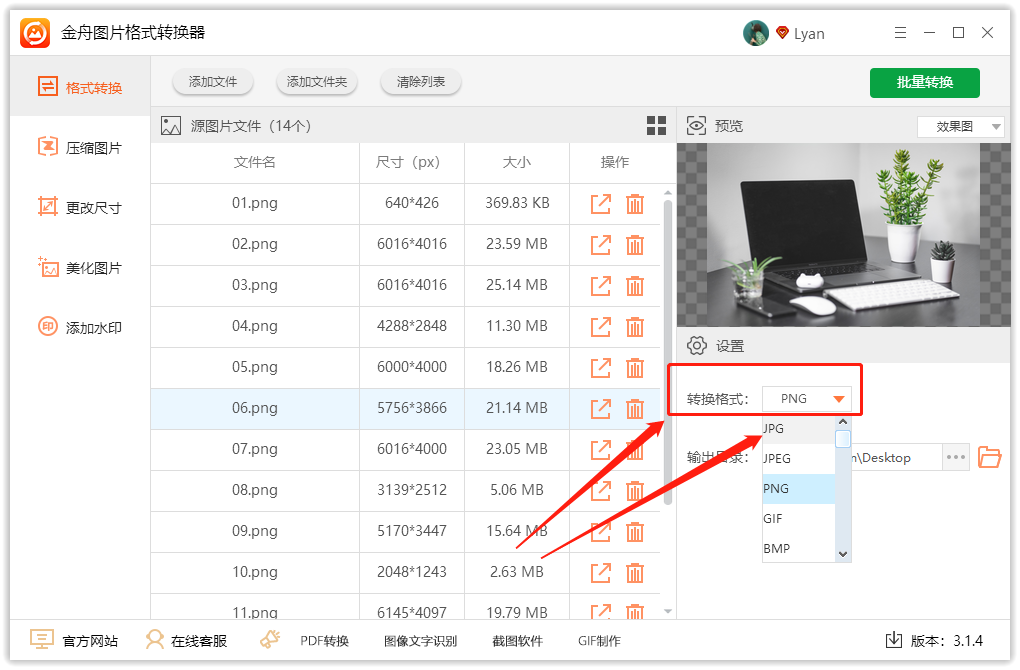The width and height of the screenshot is (1020, 670).
Task: Click the laptop preview image
Action: pos(844,235)
